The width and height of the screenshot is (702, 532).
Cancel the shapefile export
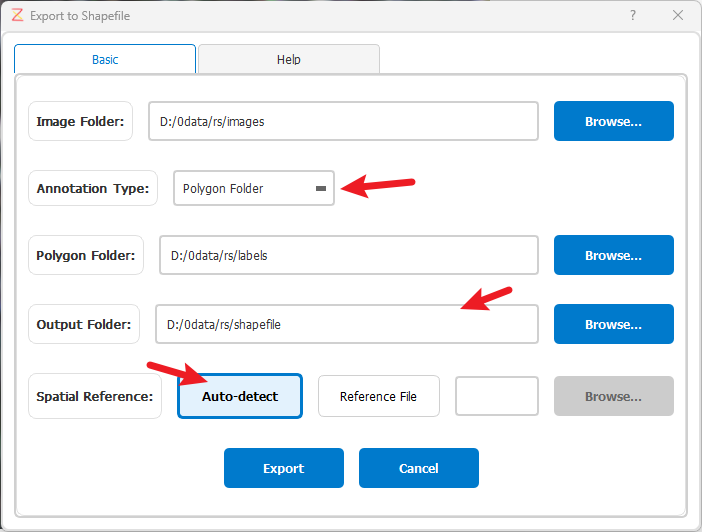click(x=419, y=468)
